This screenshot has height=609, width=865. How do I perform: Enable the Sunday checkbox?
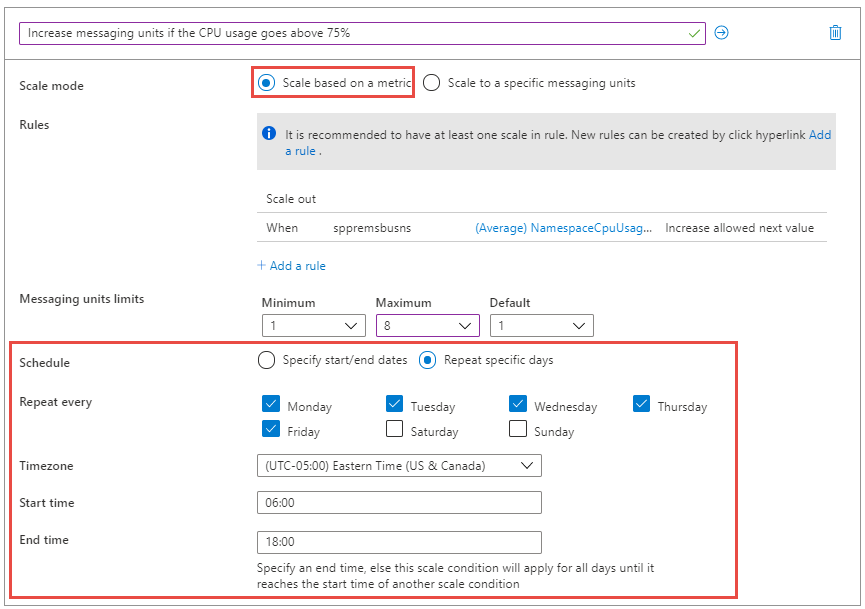pyautogui.click(x=518, y=429)
